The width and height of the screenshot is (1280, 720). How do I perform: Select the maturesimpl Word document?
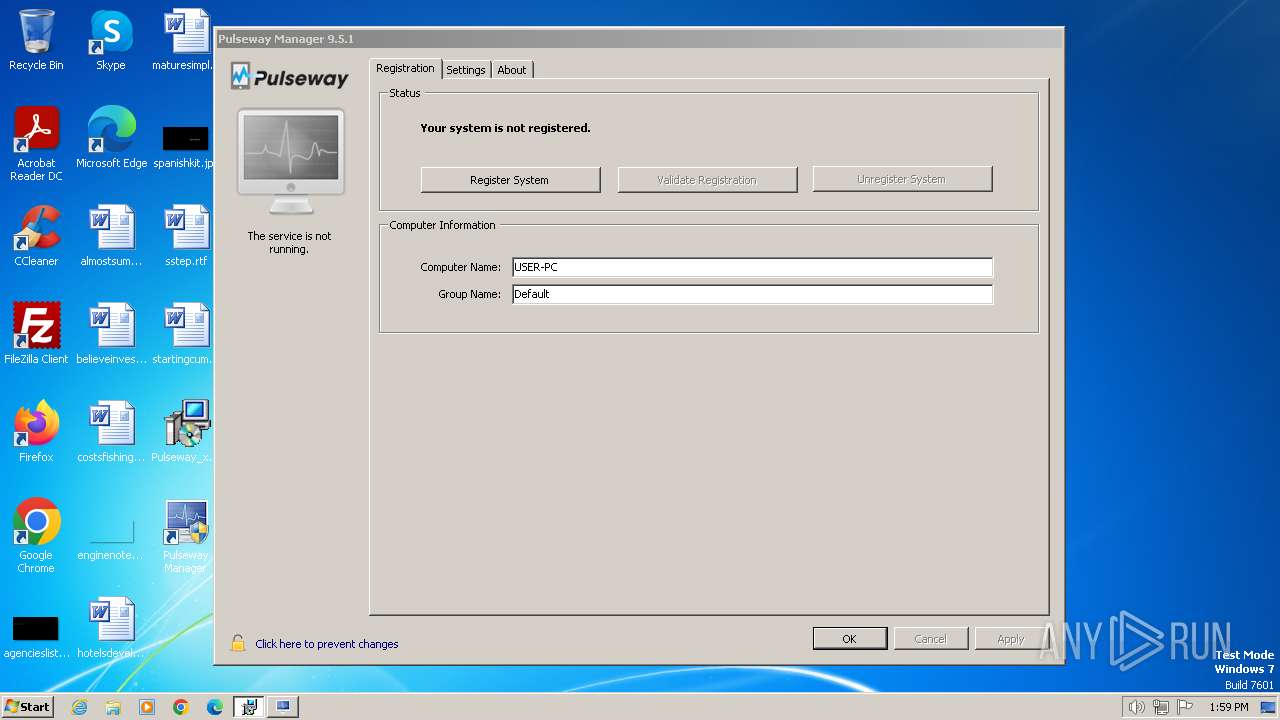click(186, 40)
